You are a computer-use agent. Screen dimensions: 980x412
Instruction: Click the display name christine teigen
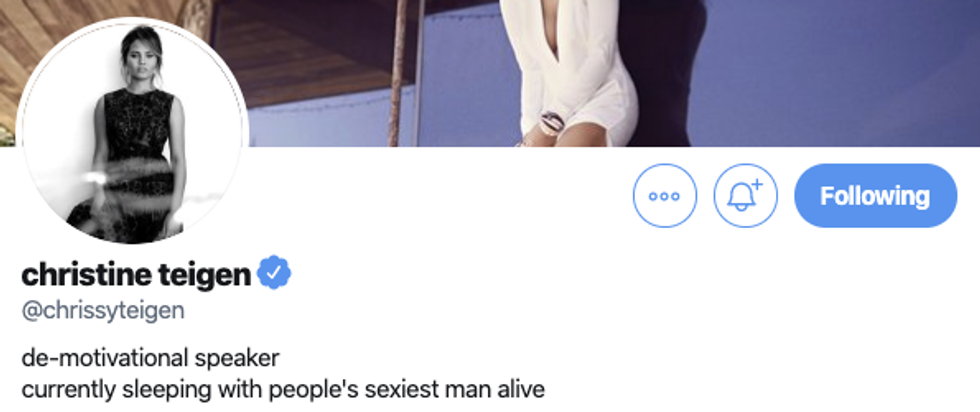(136, 274)
